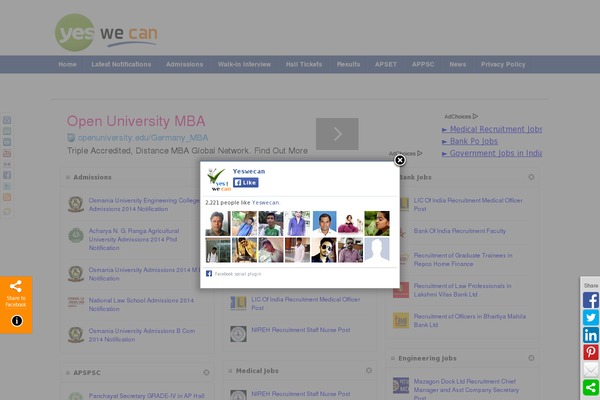The width and height of the screenshot is (600, 400).
Task: Open the Hall Tickets menu item
Action: [304, 64]
